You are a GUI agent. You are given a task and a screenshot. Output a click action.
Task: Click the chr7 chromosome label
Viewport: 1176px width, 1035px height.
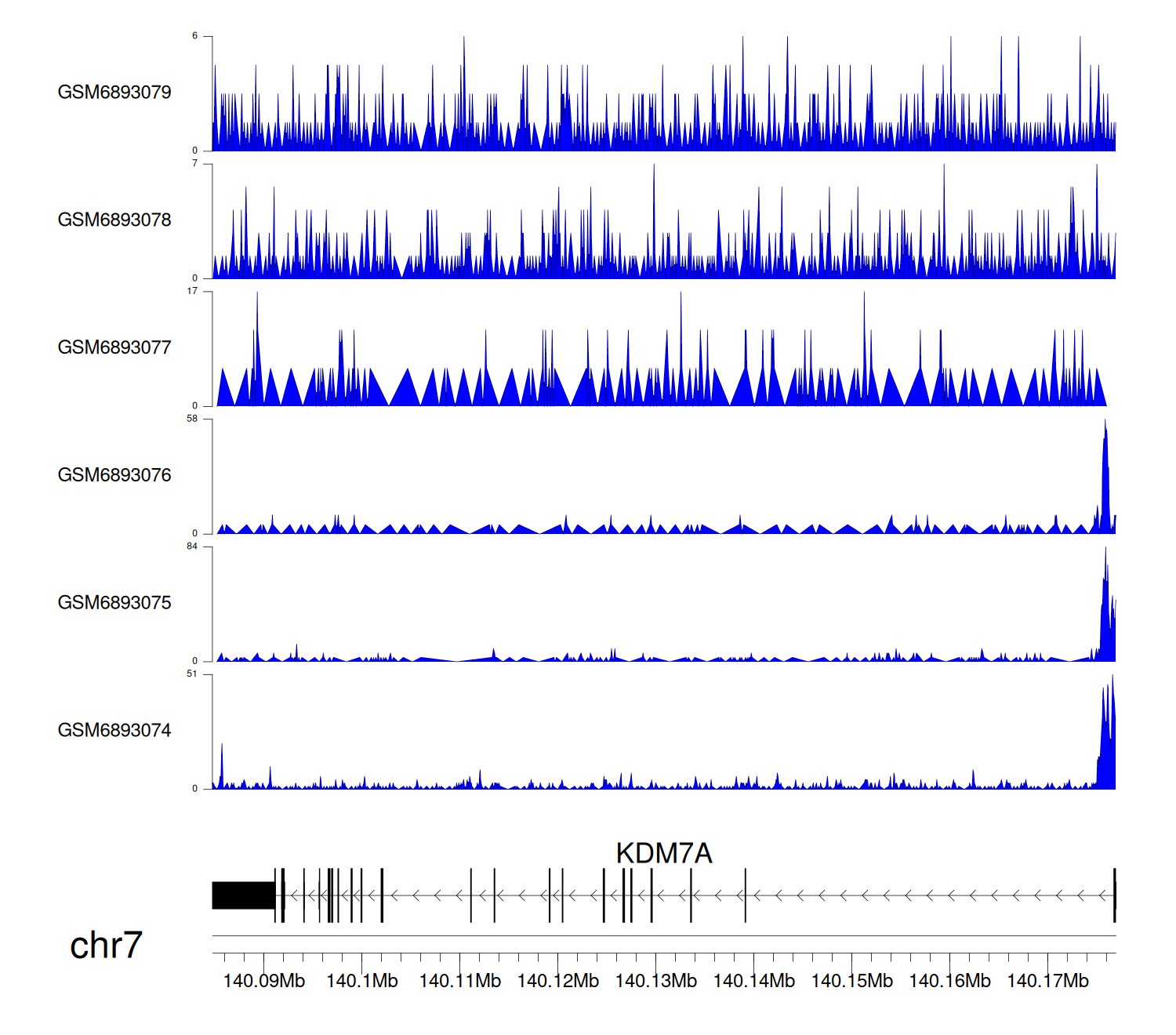pos(106,946)
